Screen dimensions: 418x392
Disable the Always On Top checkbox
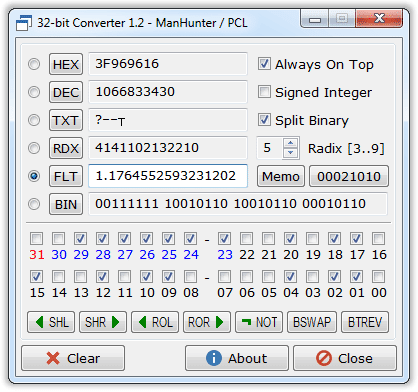[x=264, y=64]
